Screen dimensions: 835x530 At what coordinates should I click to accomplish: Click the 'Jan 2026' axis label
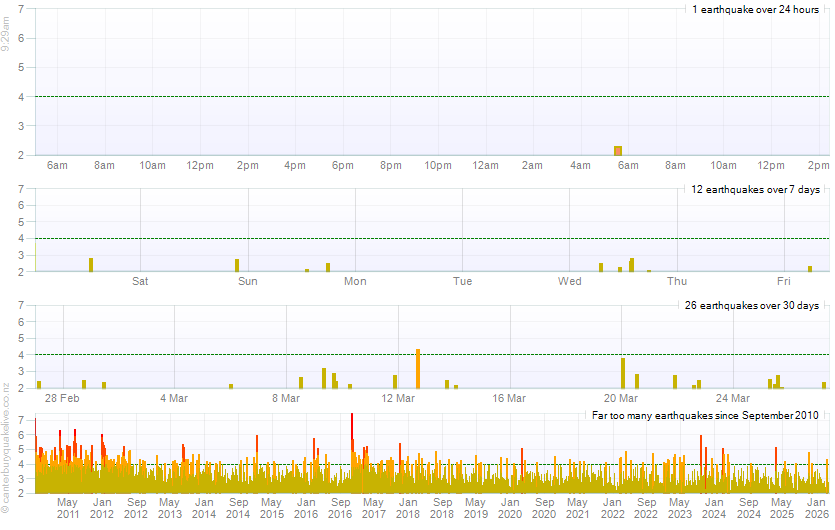[817, 507]
